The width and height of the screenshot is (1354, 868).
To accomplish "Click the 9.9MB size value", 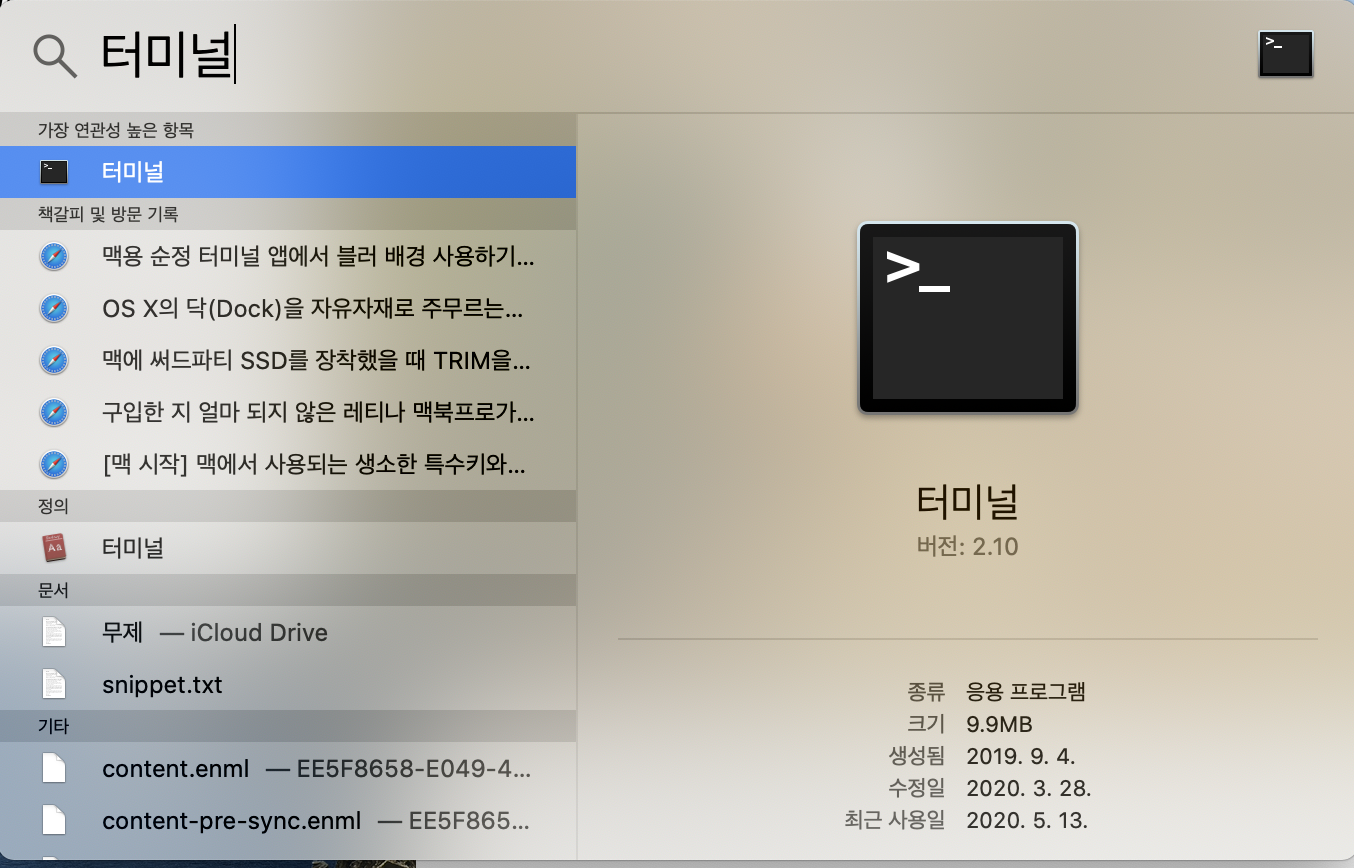I will tap(1000, 724).
